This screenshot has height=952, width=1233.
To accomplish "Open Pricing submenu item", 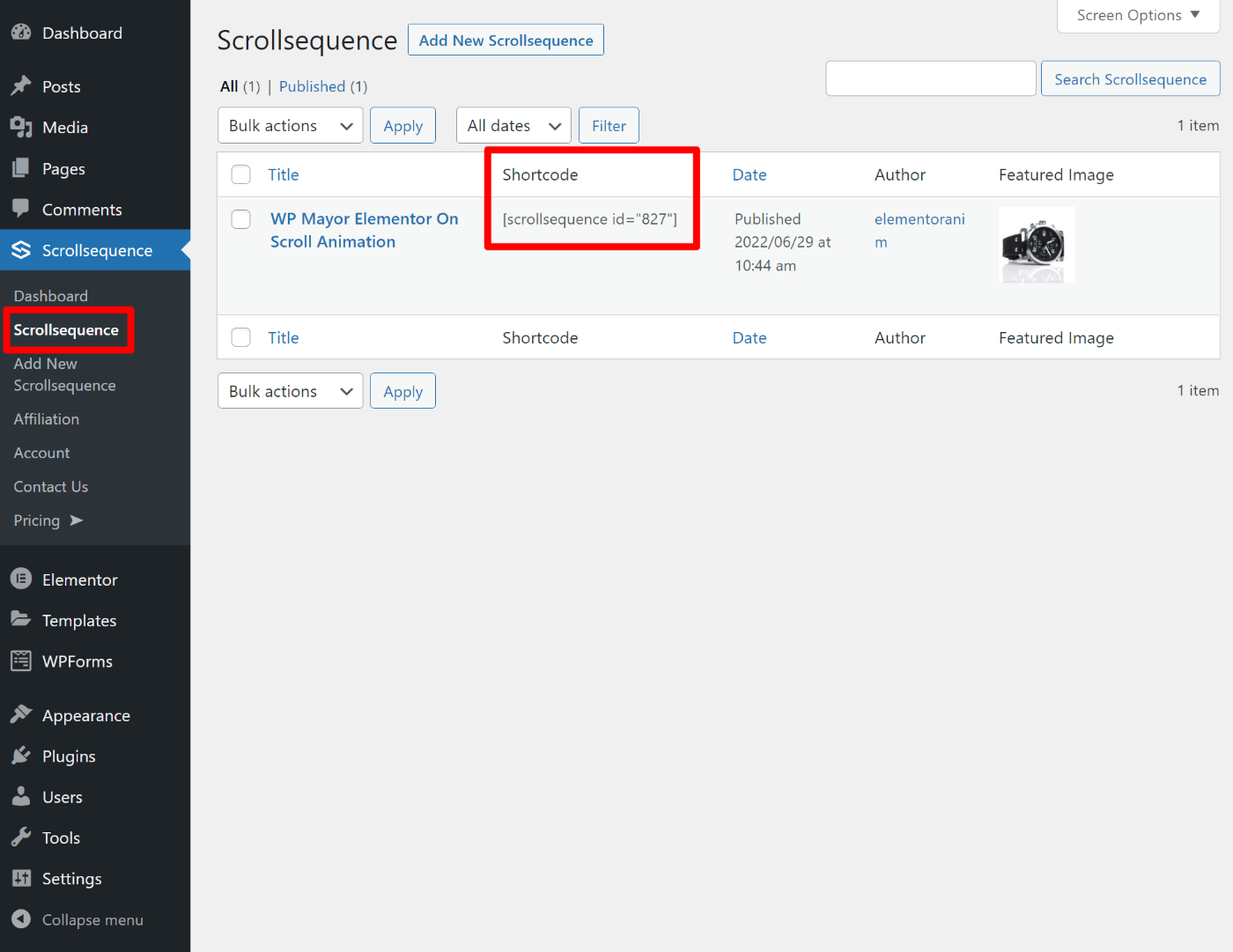I will click(x=37, y=520).
